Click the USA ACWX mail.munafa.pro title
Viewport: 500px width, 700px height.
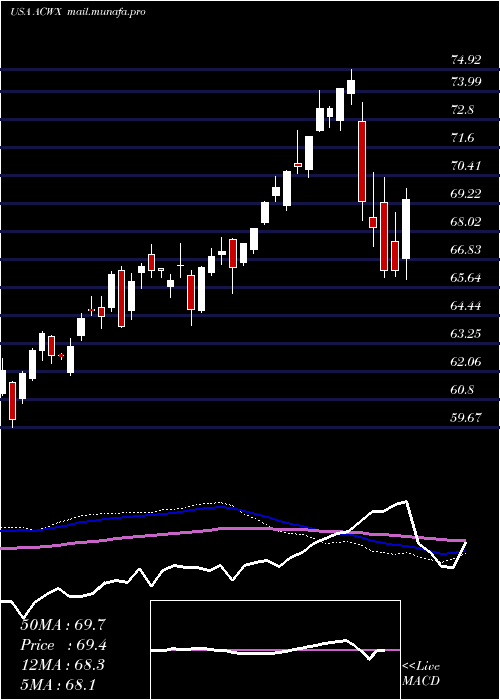tap(78, 12)
